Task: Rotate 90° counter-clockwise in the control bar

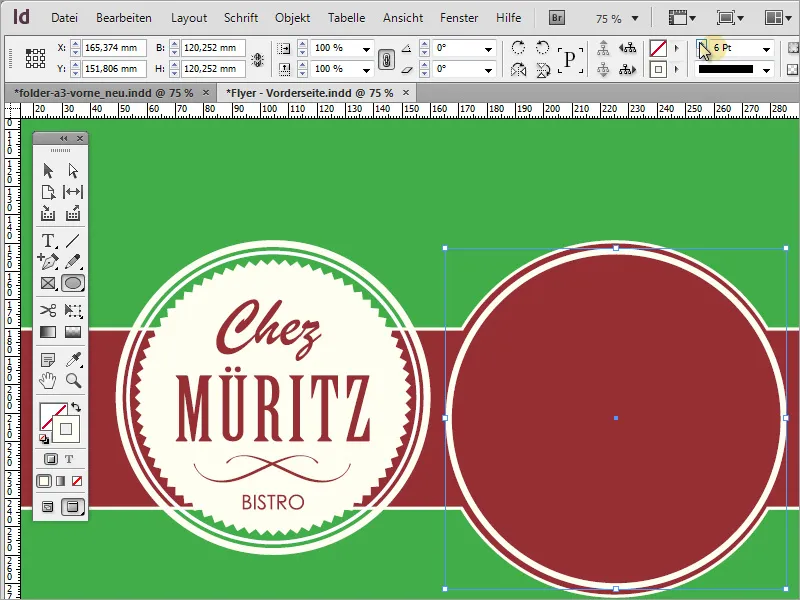Action: point(542,47)
